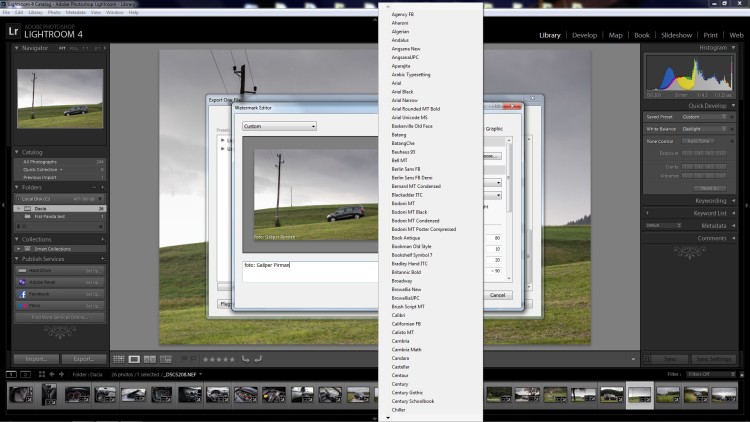Add folder with plus icon in Folders
Image resolution: width=750 pixels, height=422 pixels.
click(102, 187)
